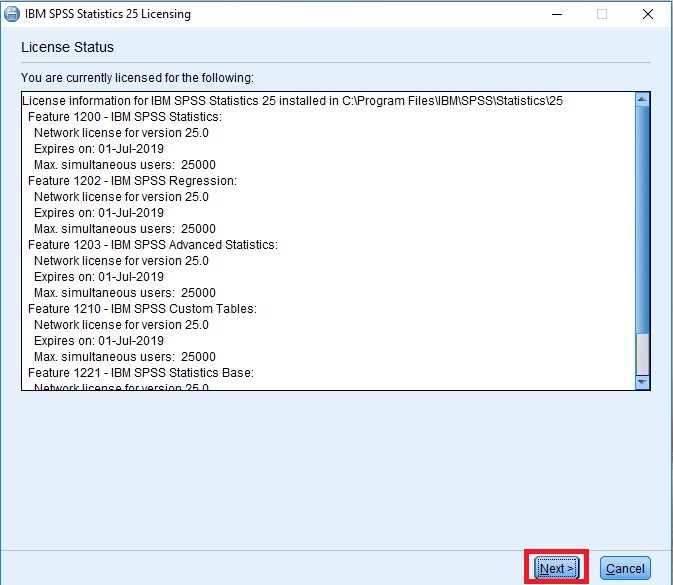The width and height of the screenshot is (673, 585).
Task: Click the scrollbar down arrow
Action: (x=643, y=381)
